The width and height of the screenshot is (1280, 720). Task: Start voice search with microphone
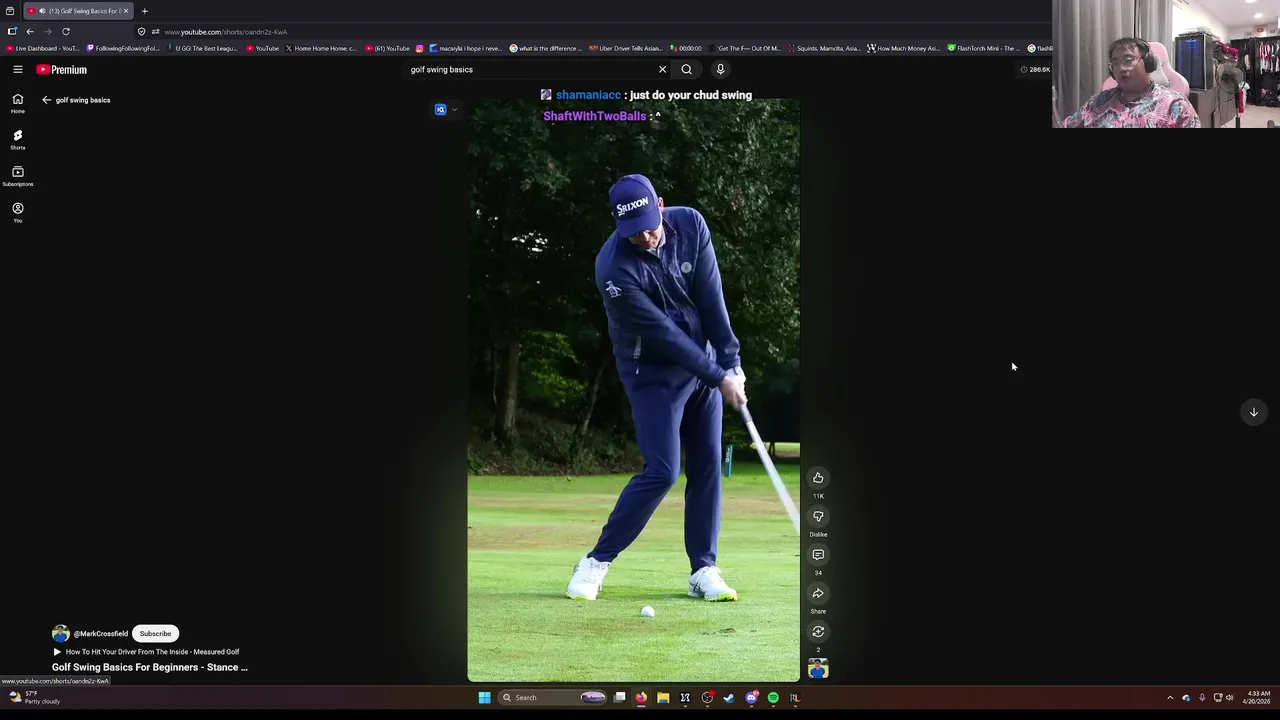(720, 69)
